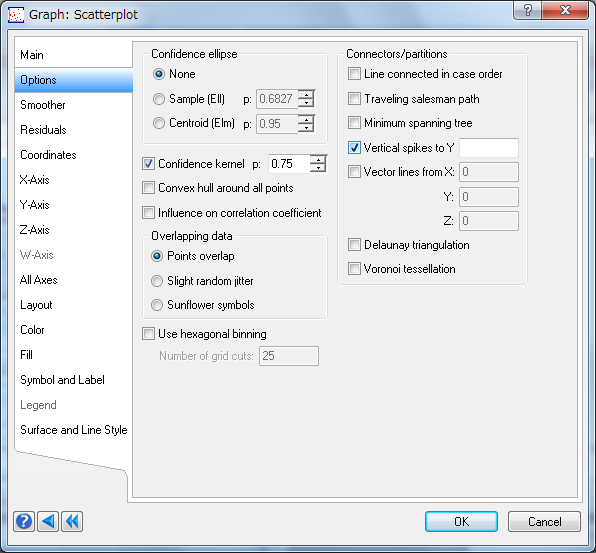
Task: Enable Use hexagonal binning
Action: coord(148,334)
